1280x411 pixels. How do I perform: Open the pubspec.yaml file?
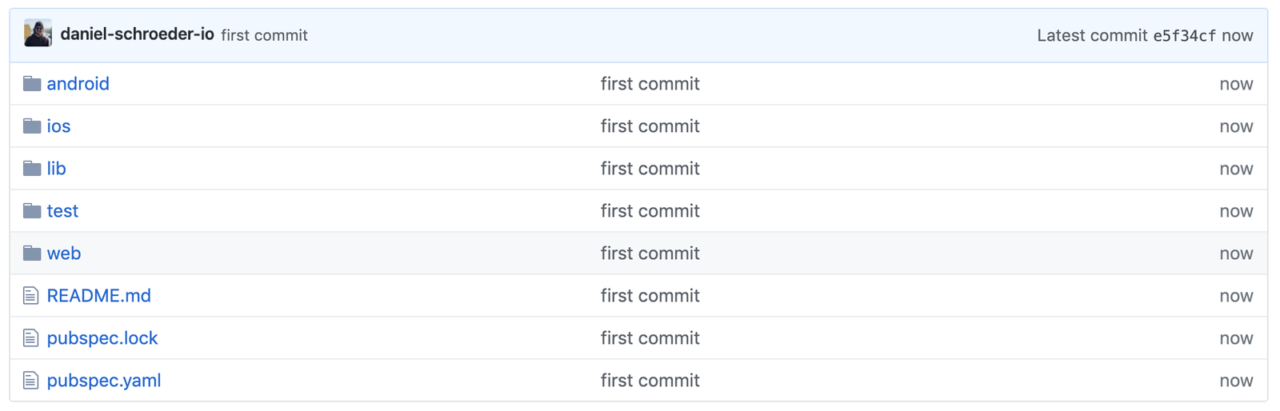click(x=104, y=381)
